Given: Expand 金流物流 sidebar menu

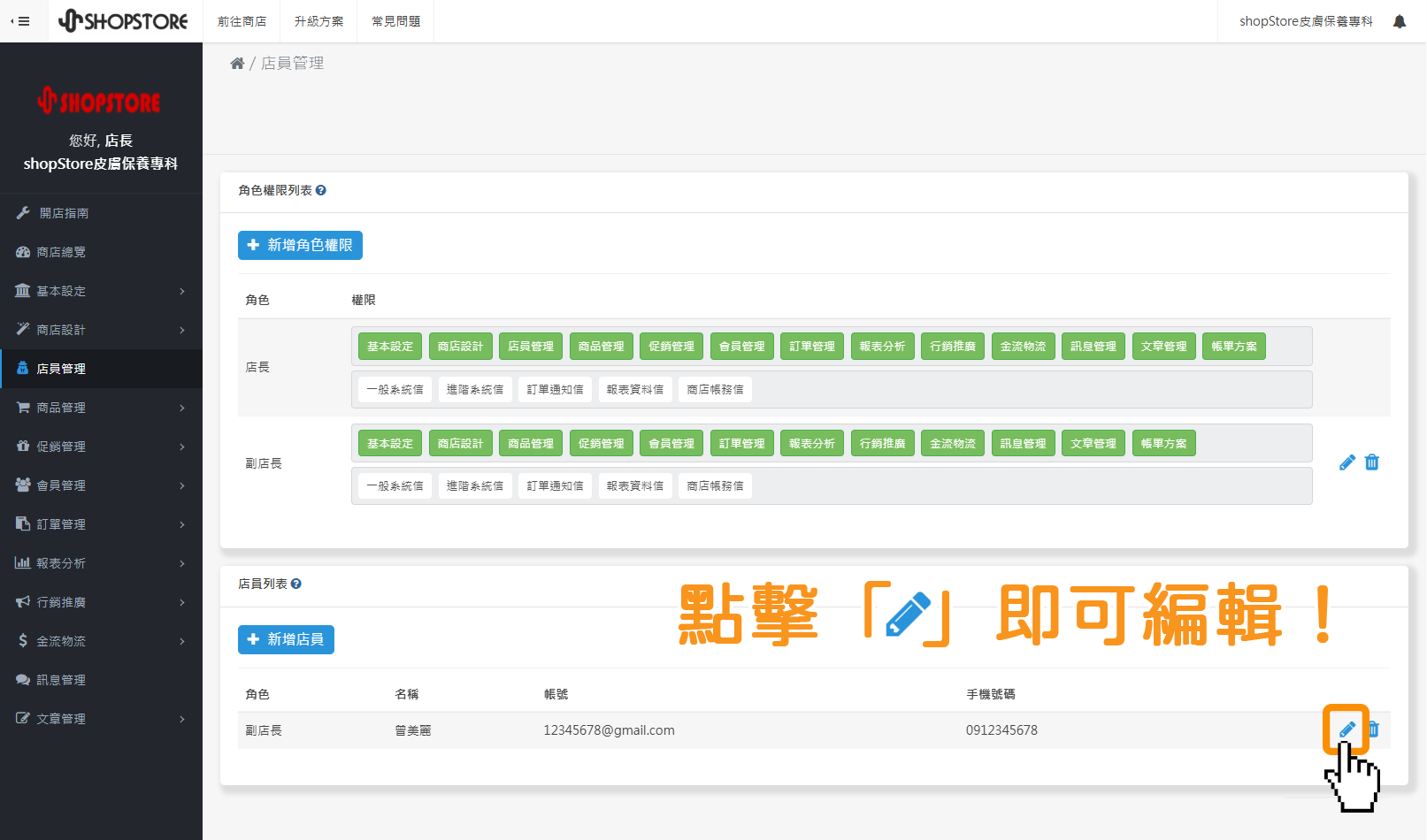Looking at the screenshot, I should [101, 641].
